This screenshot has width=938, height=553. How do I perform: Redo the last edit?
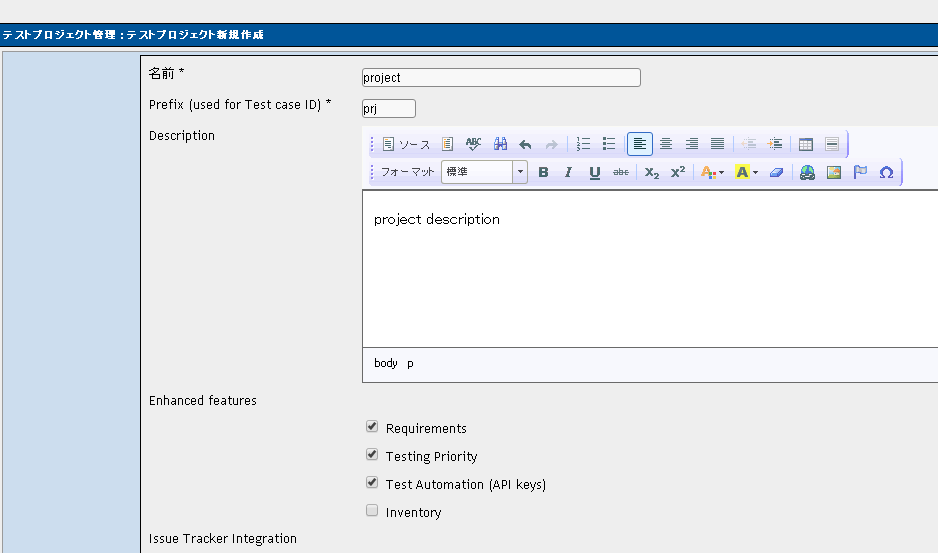click(x=552, y=144)
